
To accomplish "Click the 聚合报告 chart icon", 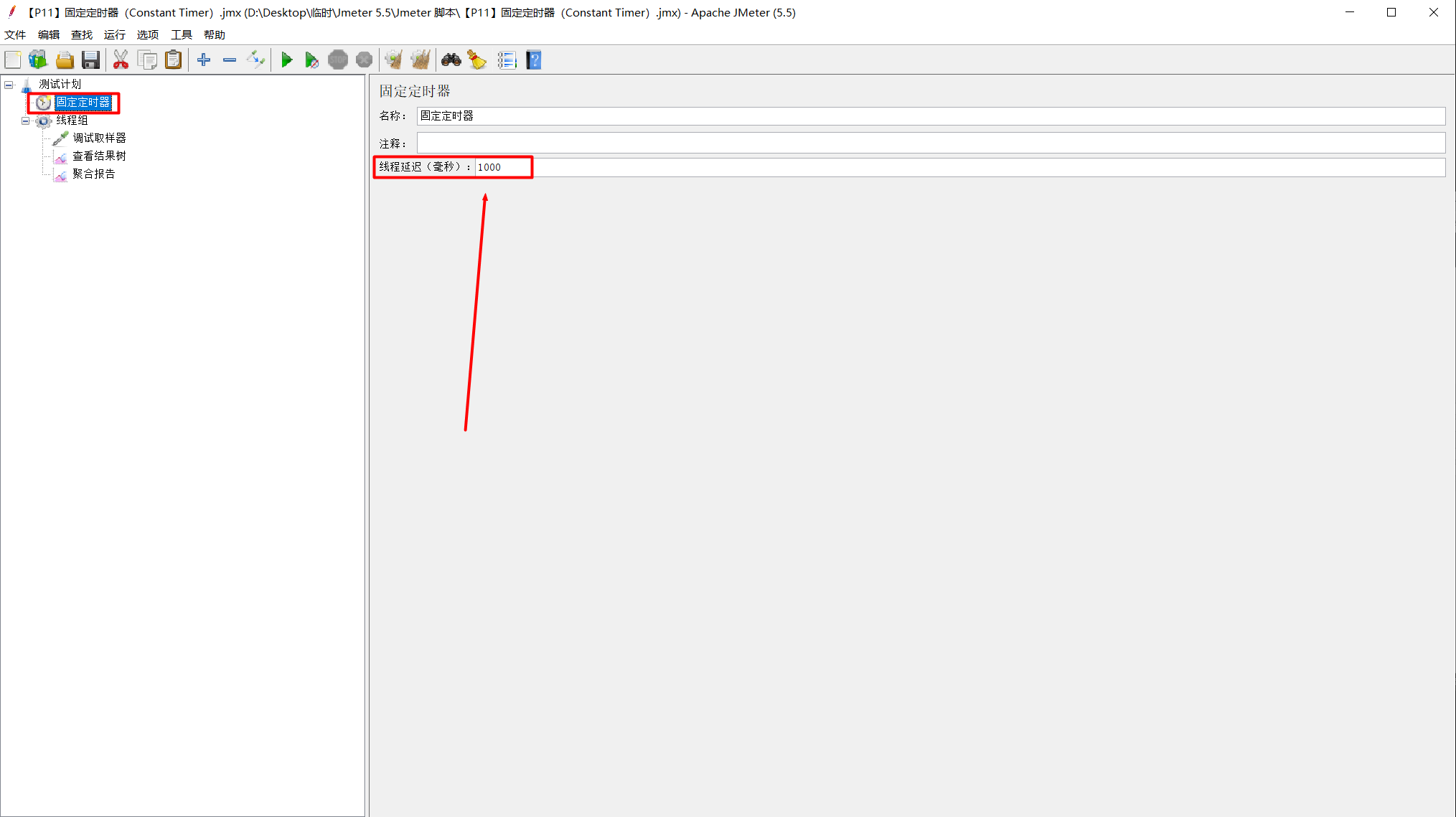I will (x=61, y=174).
